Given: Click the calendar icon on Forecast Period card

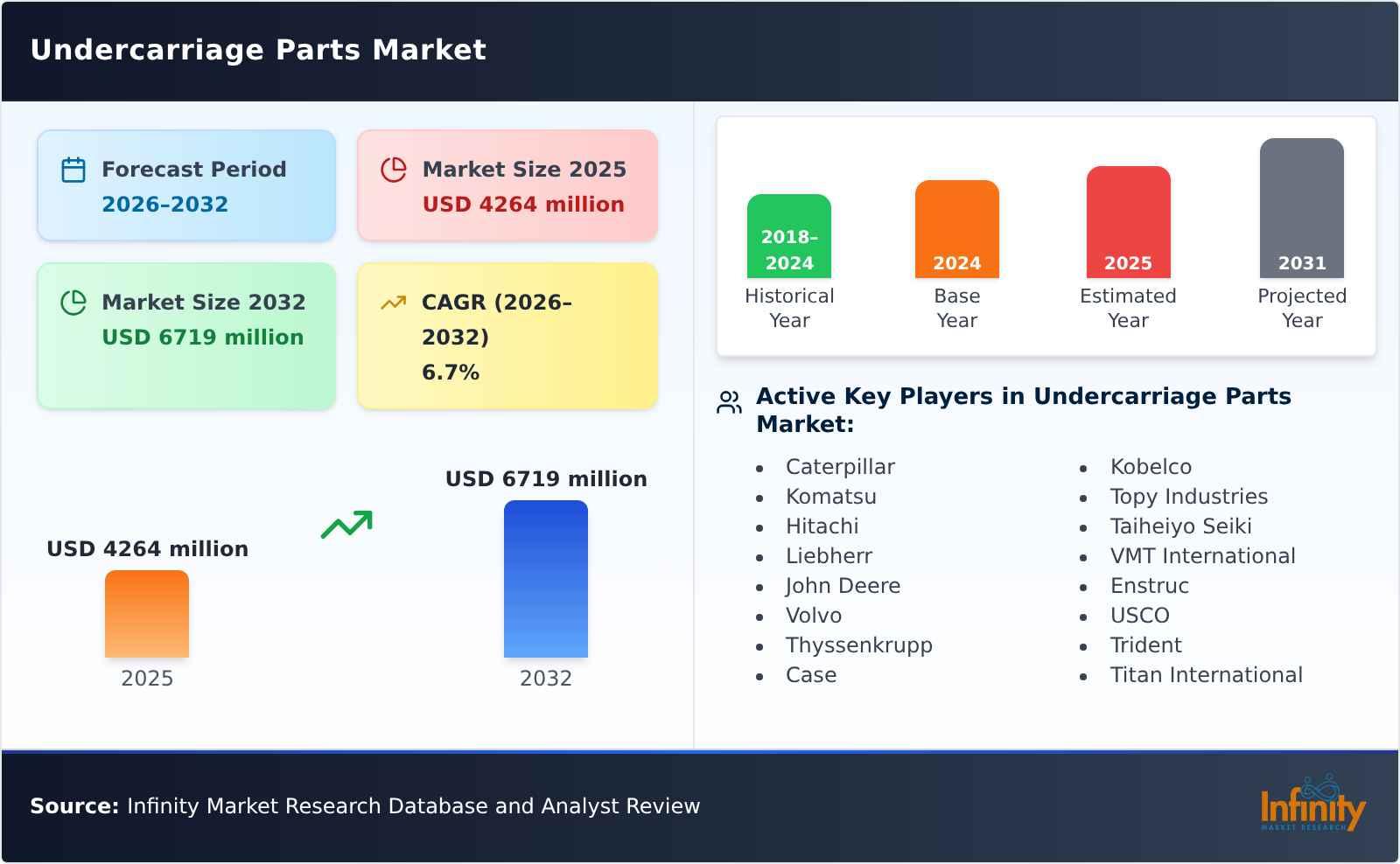Looking at the screenshot, I should [x=73, y=170].
